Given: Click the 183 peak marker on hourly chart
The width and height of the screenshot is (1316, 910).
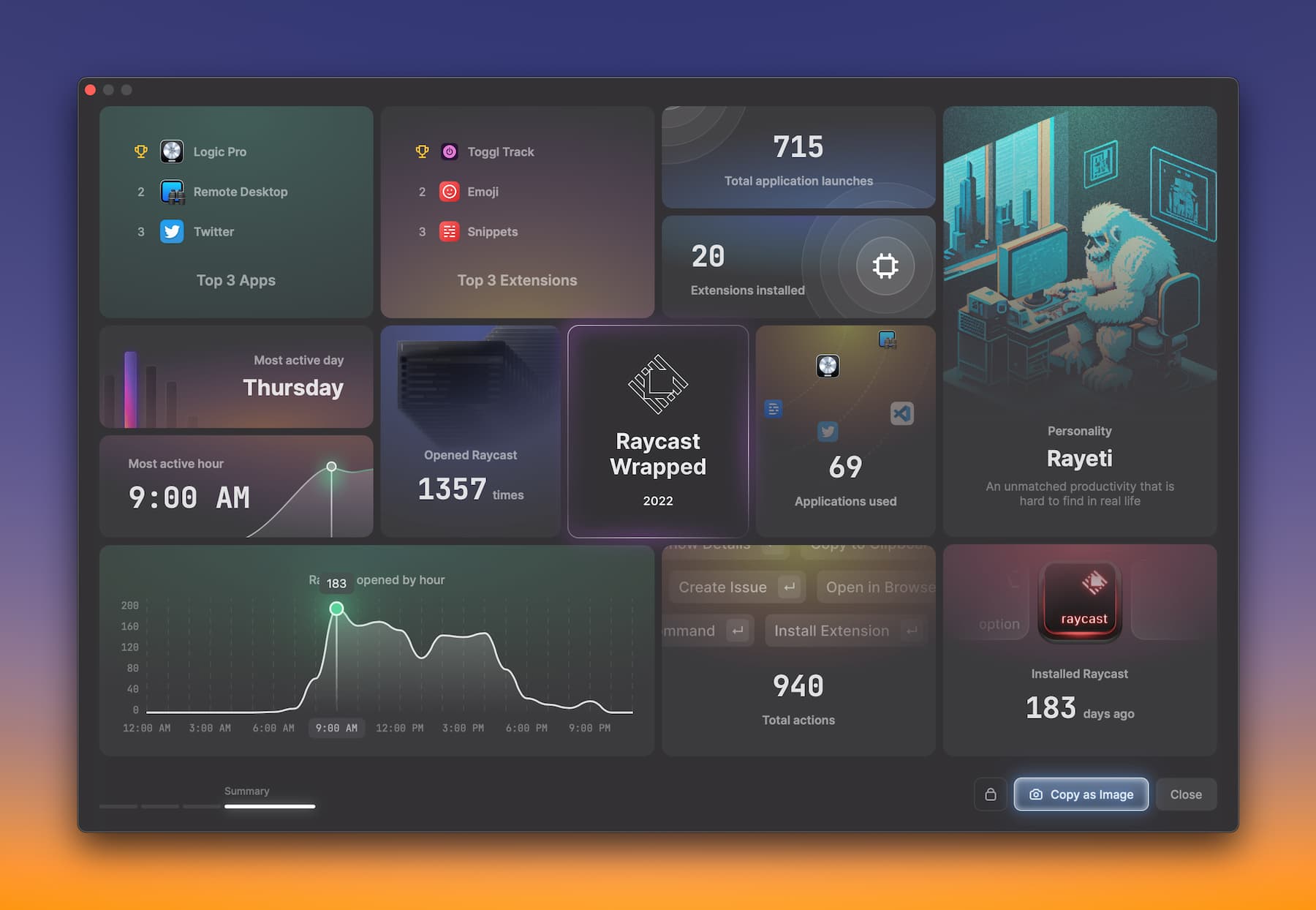Looking at the screenshot, I should 336,609.
